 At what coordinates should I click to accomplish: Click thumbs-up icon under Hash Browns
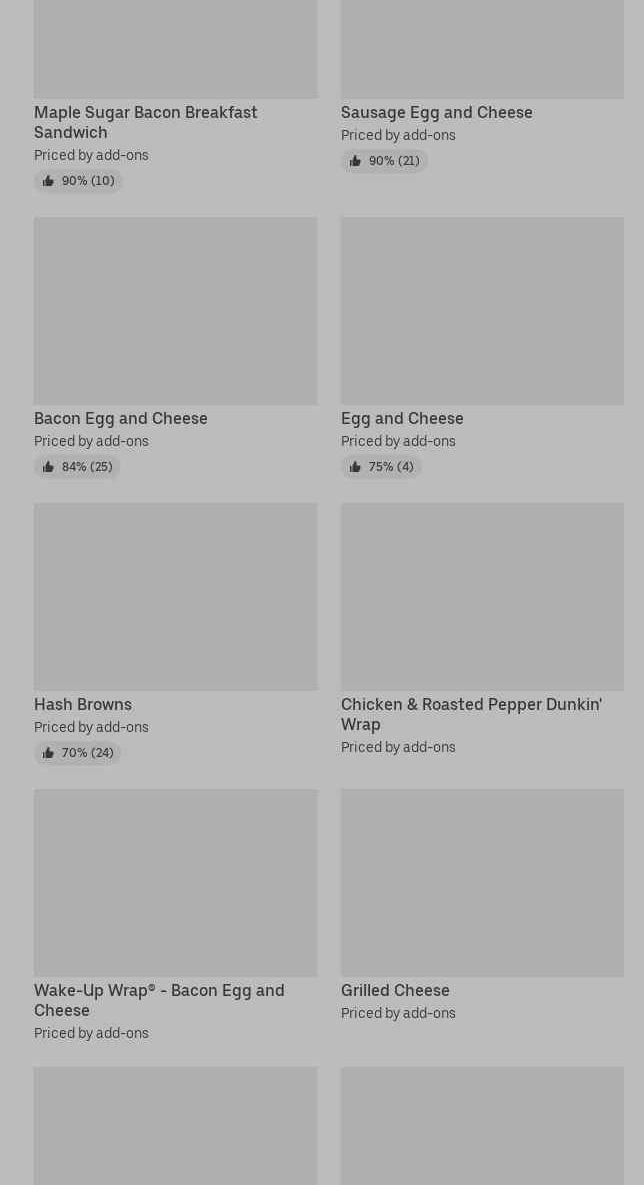48,753
